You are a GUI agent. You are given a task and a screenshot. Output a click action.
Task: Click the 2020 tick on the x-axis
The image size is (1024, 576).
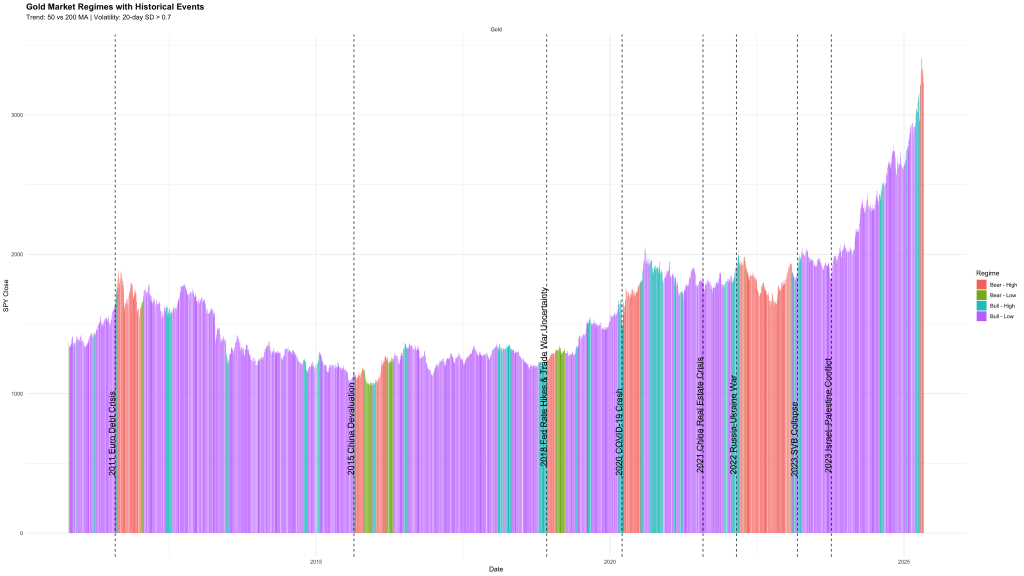tap(610, 563)
